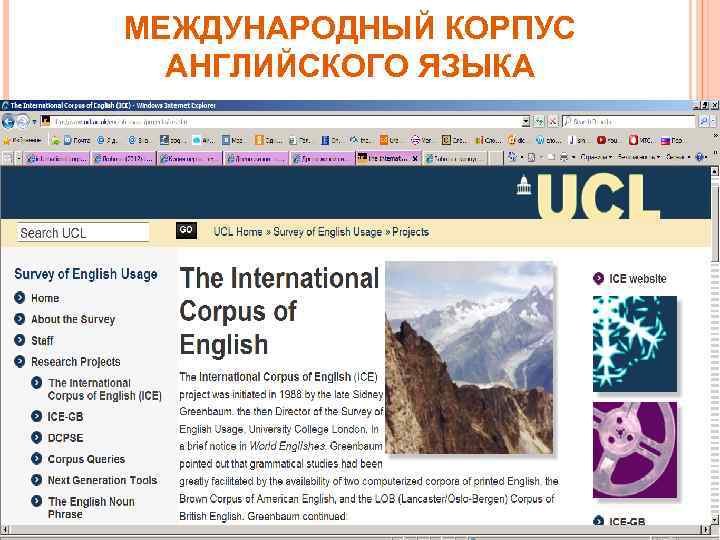Click the Feeds icon in command bar
This screenshot has width=720, height=540.
(532, 158)
